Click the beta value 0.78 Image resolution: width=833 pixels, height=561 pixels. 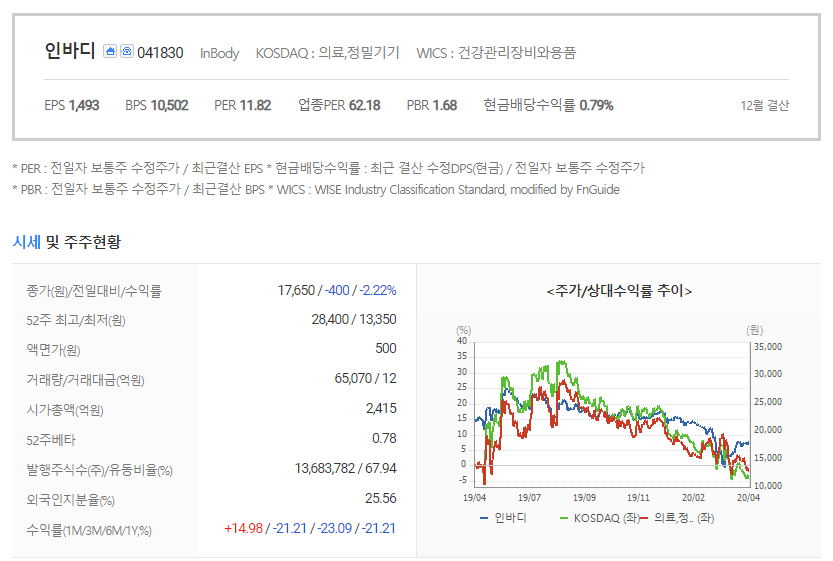click(x=384, y=438)
